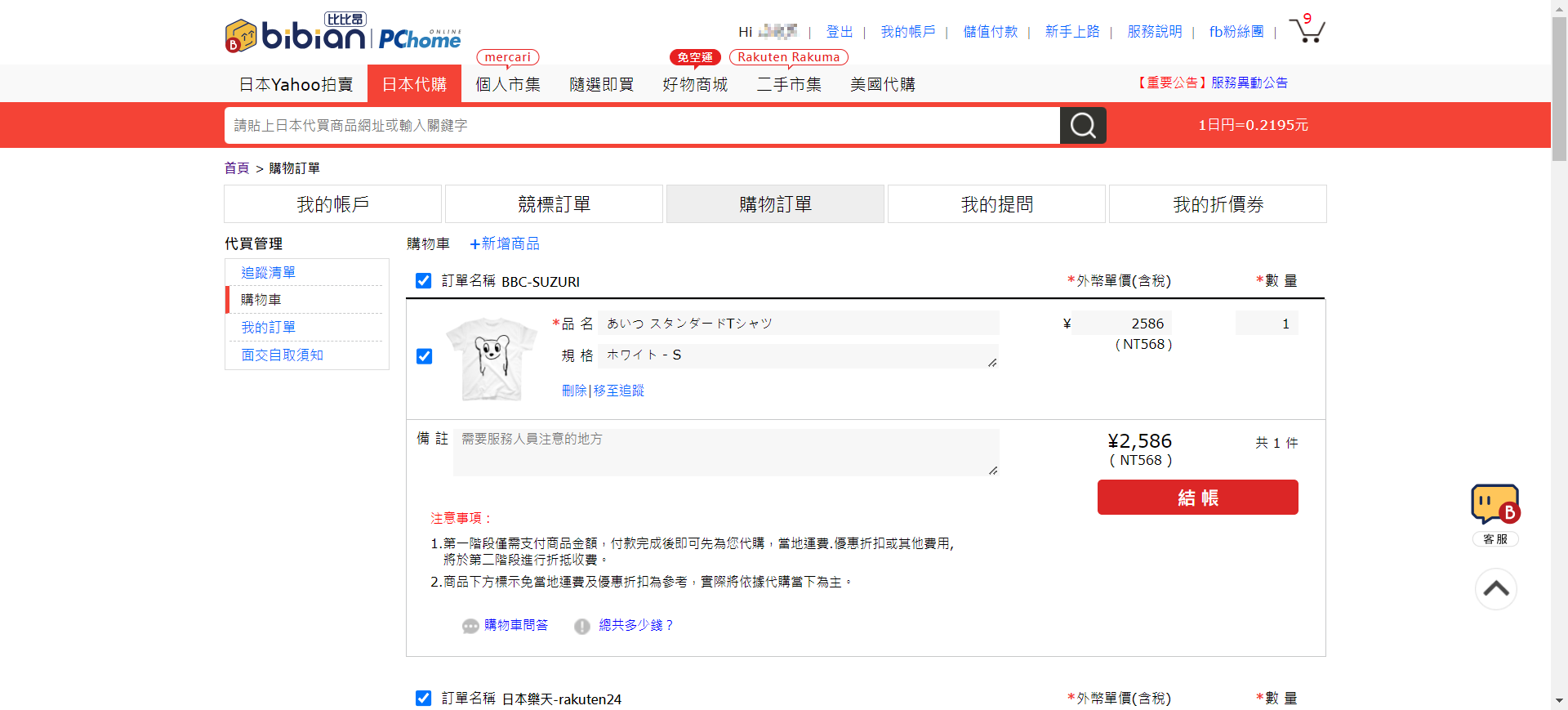The height and width of the screenshot is (710, 1568).
Task: Toggle the T-shirt item checkbox
Action: coord(424,356)
